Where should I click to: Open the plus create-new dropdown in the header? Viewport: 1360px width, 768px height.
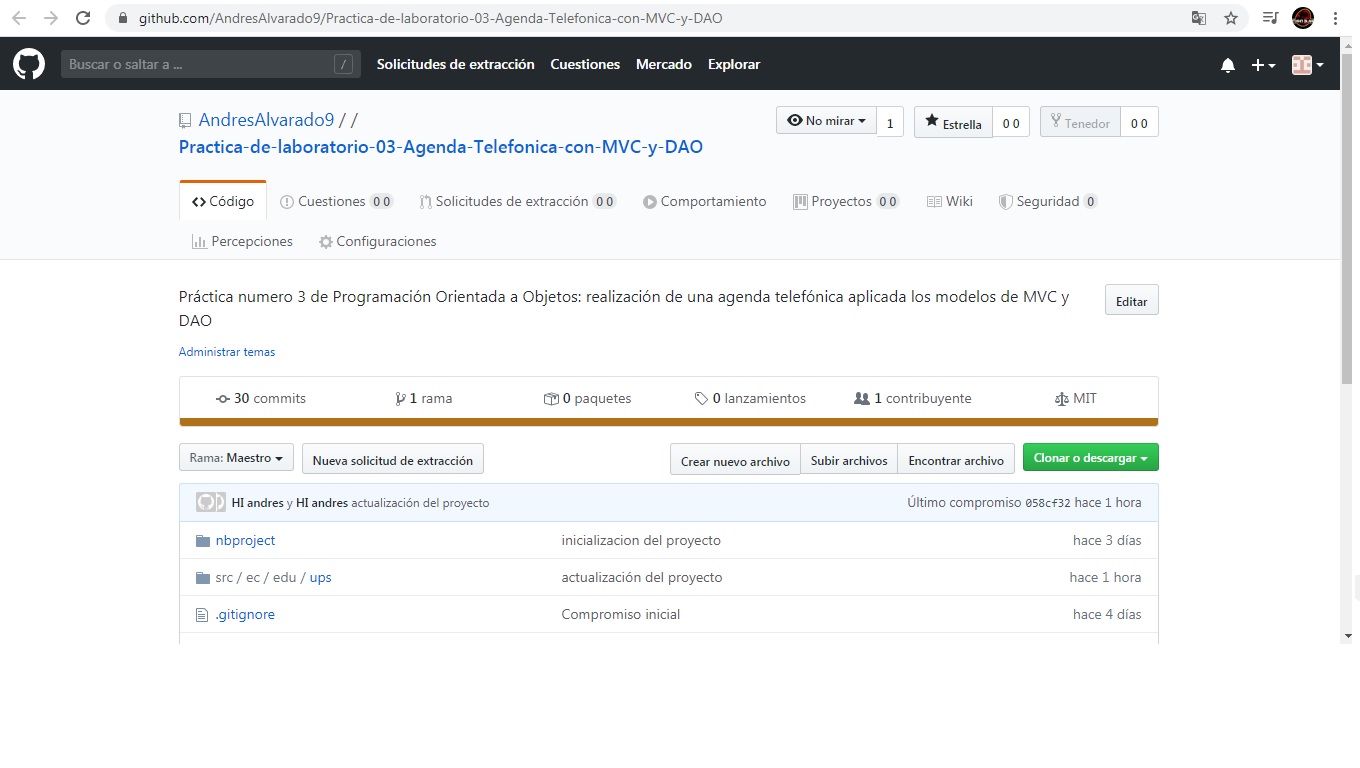coord(1262,64)
